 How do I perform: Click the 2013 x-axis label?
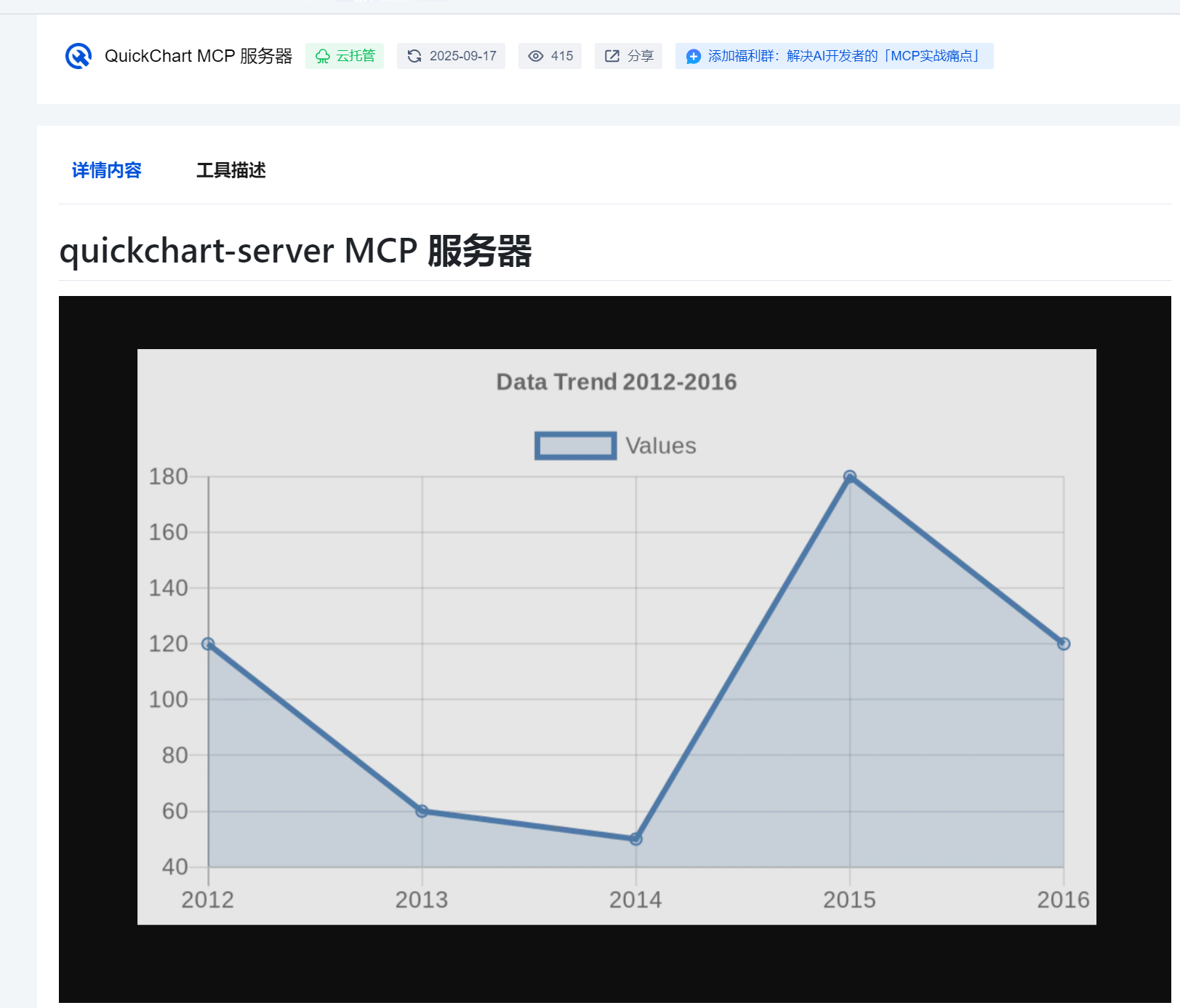[x=422, y=900]
